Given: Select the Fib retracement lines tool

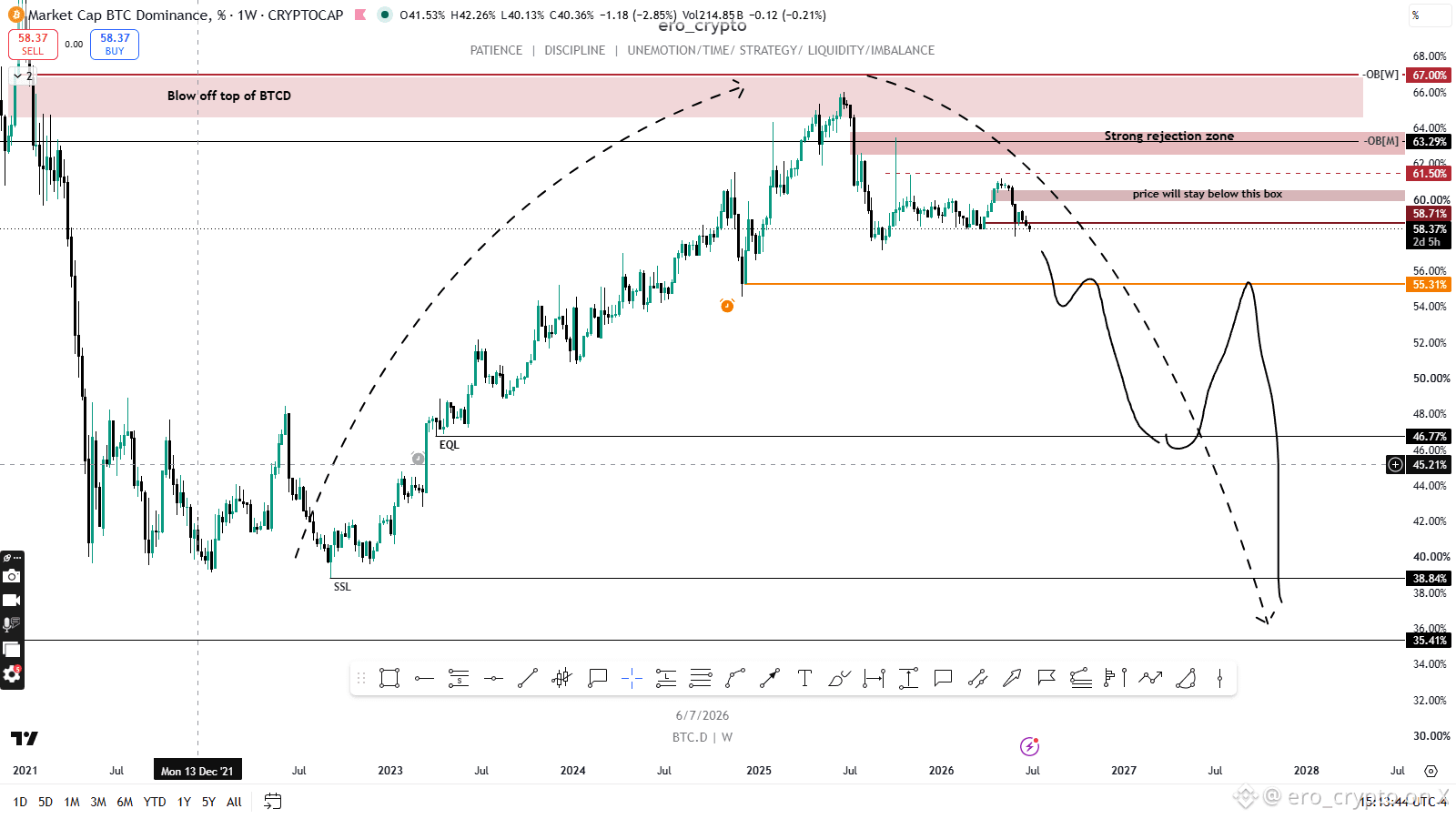Looking at the screenshot, I should point(701,678).
